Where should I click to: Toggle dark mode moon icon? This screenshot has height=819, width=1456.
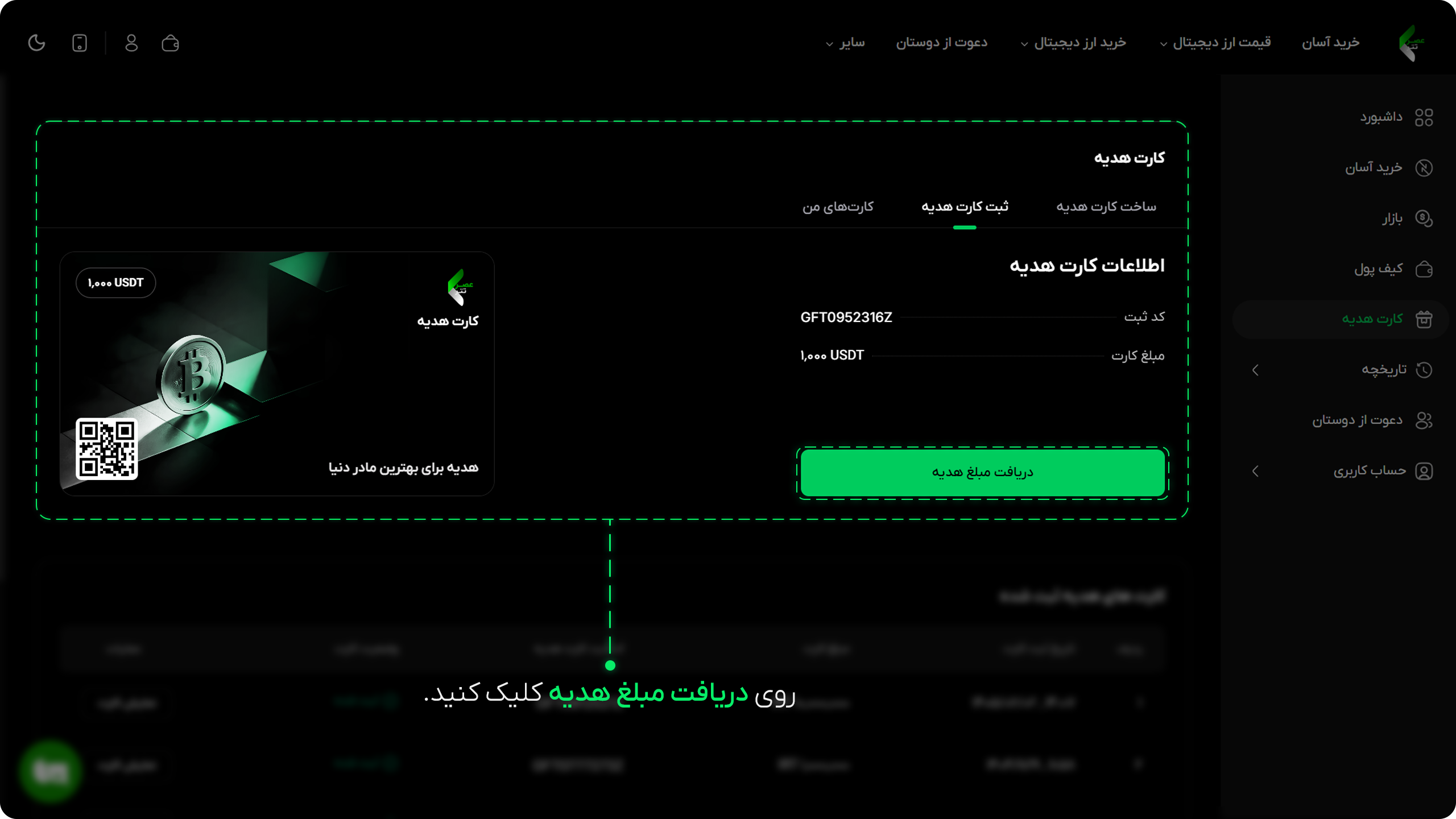coord(36,43)
